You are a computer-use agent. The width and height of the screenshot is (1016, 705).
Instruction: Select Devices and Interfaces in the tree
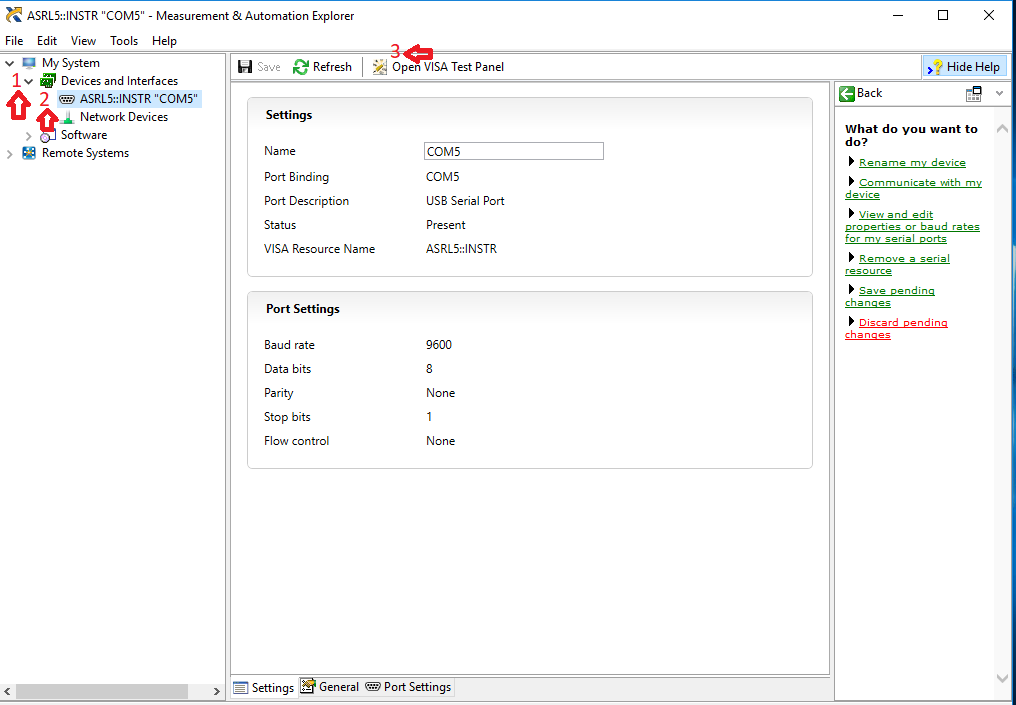(x=119, y=81)
